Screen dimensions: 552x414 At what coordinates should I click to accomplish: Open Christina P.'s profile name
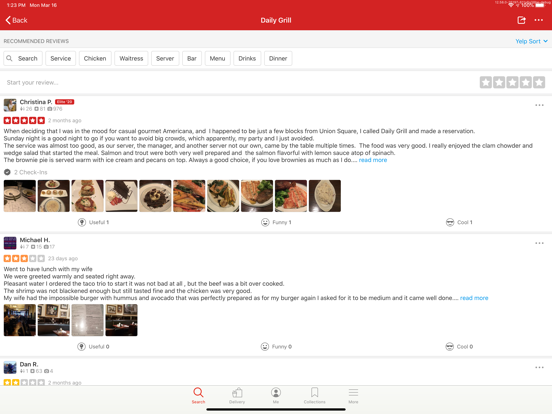click(36, 102)
